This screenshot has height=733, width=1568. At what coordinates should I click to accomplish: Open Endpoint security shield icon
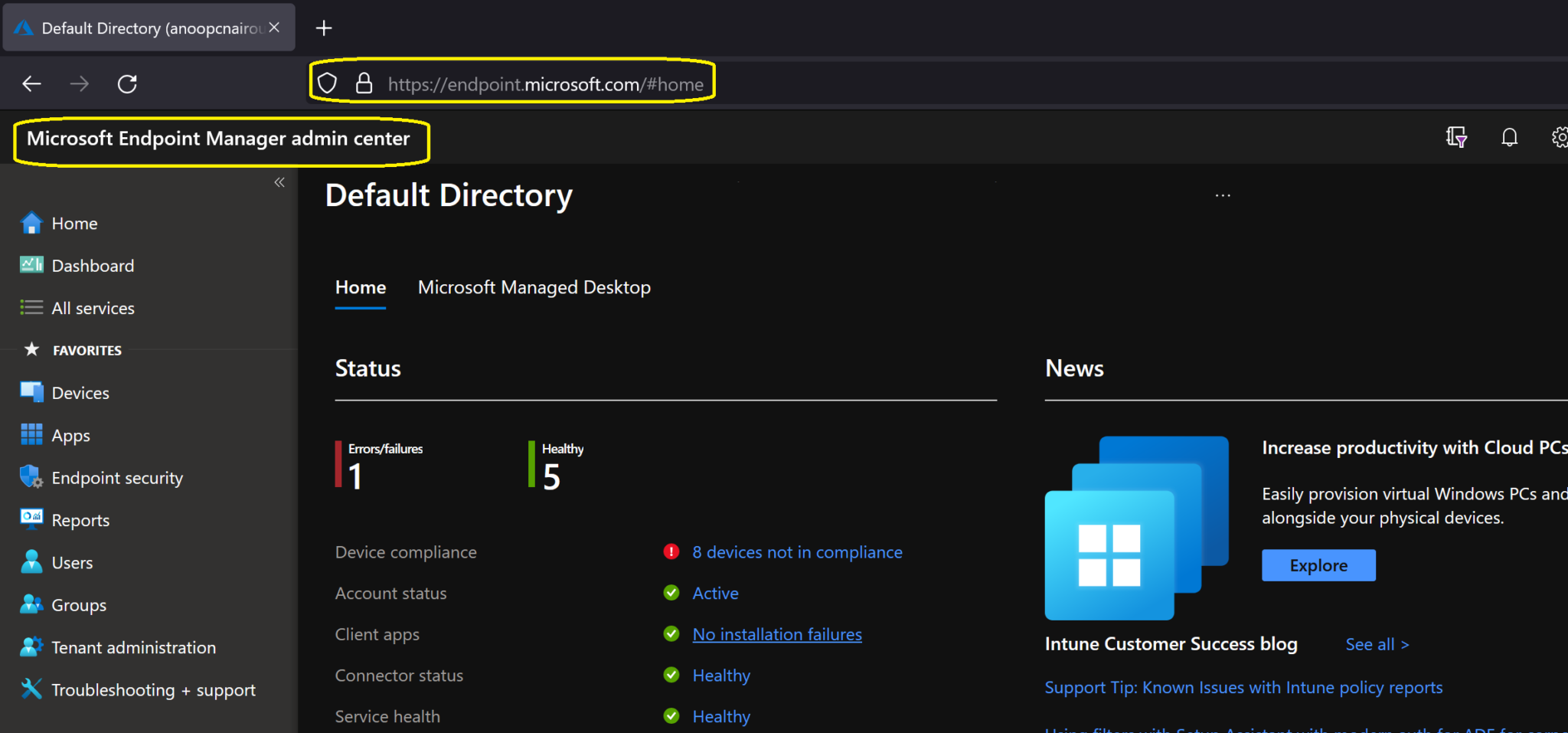[x=31, y=477]
